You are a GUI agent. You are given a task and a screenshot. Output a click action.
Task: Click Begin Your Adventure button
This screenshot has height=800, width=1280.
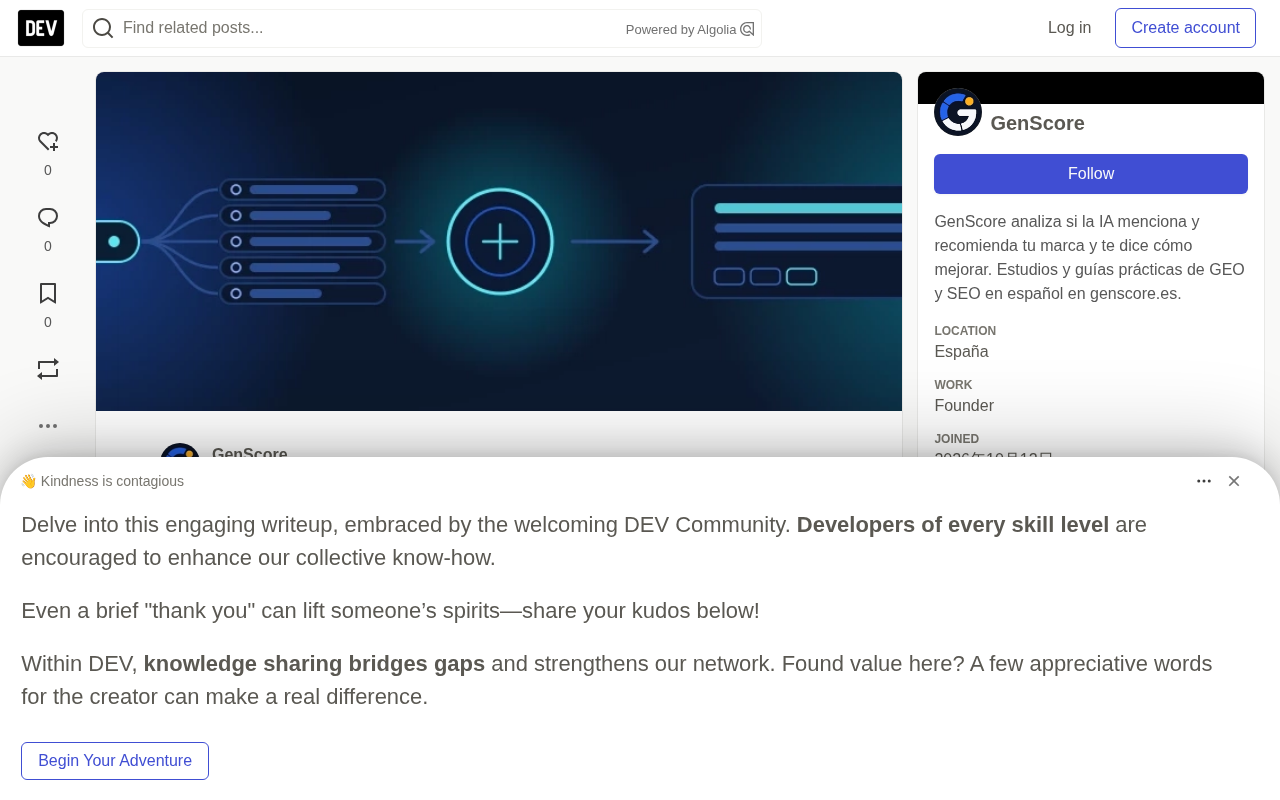click(x=115, y=761)
